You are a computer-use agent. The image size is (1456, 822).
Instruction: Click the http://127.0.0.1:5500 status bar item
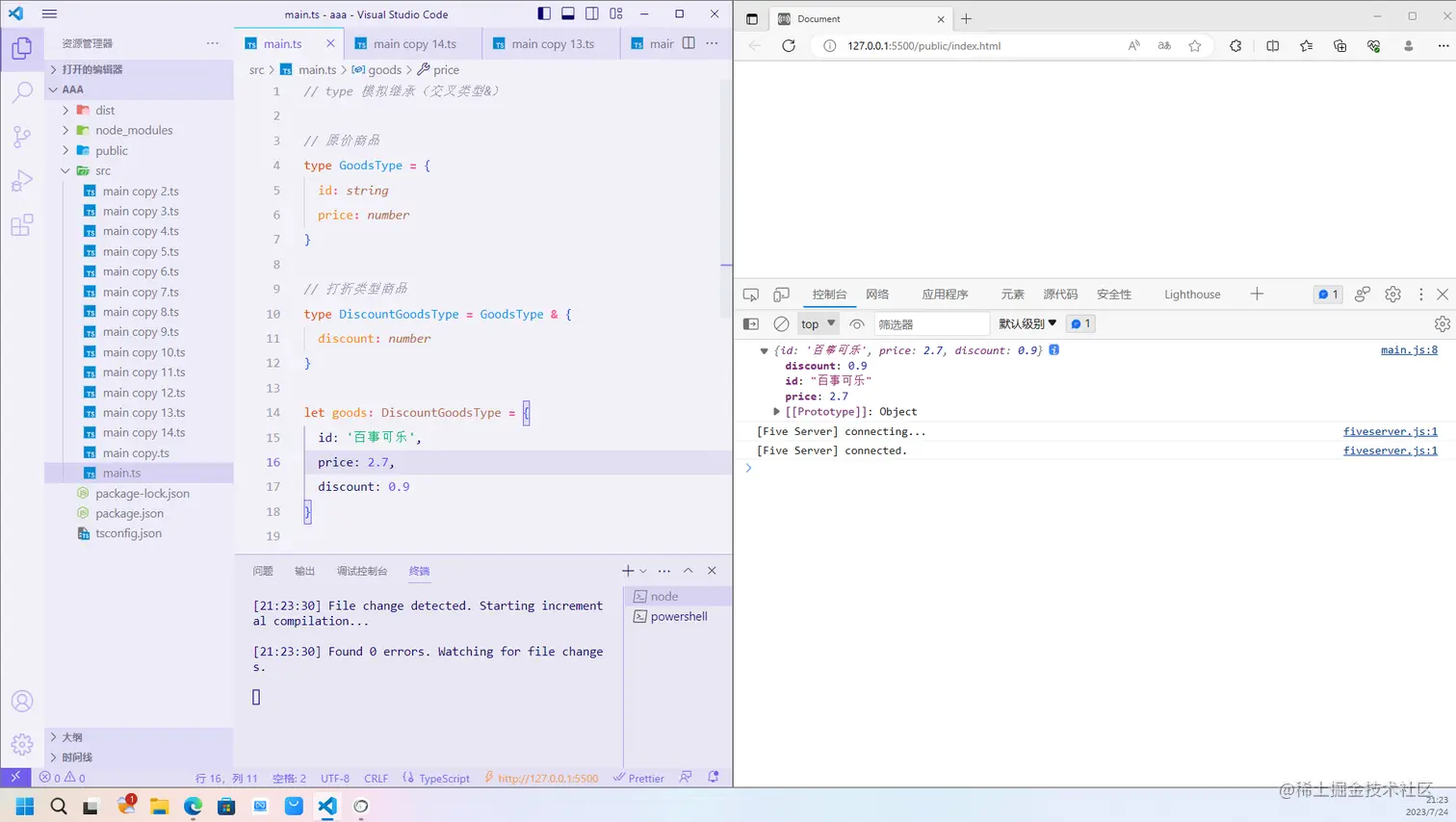pyautogui.click(x=541, y=778)
